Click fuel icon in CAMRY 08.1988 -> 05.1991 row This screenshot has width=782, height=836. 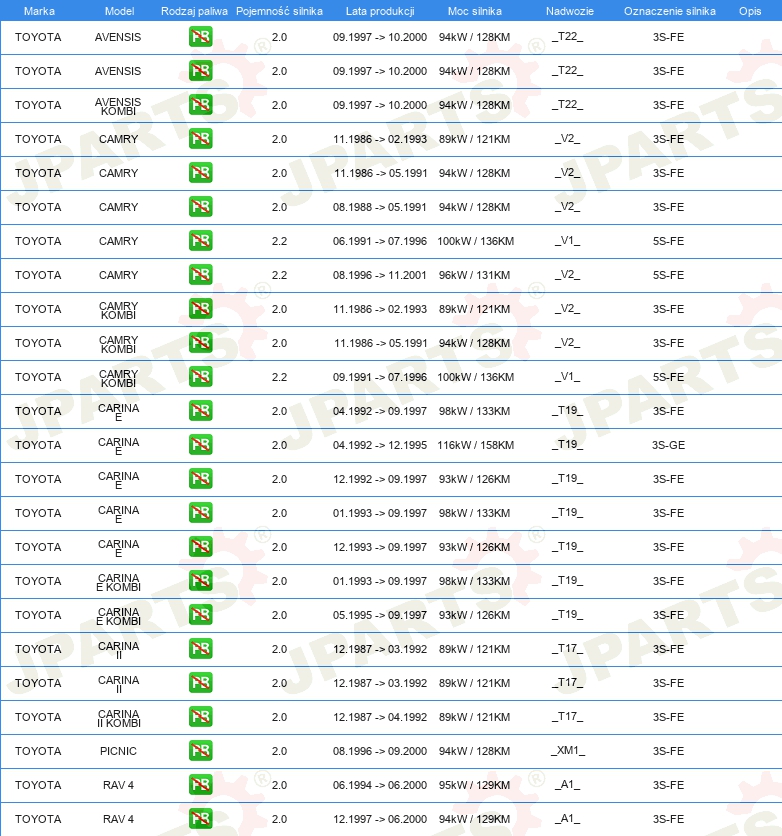pyautogui.click(x=200, y=207)
